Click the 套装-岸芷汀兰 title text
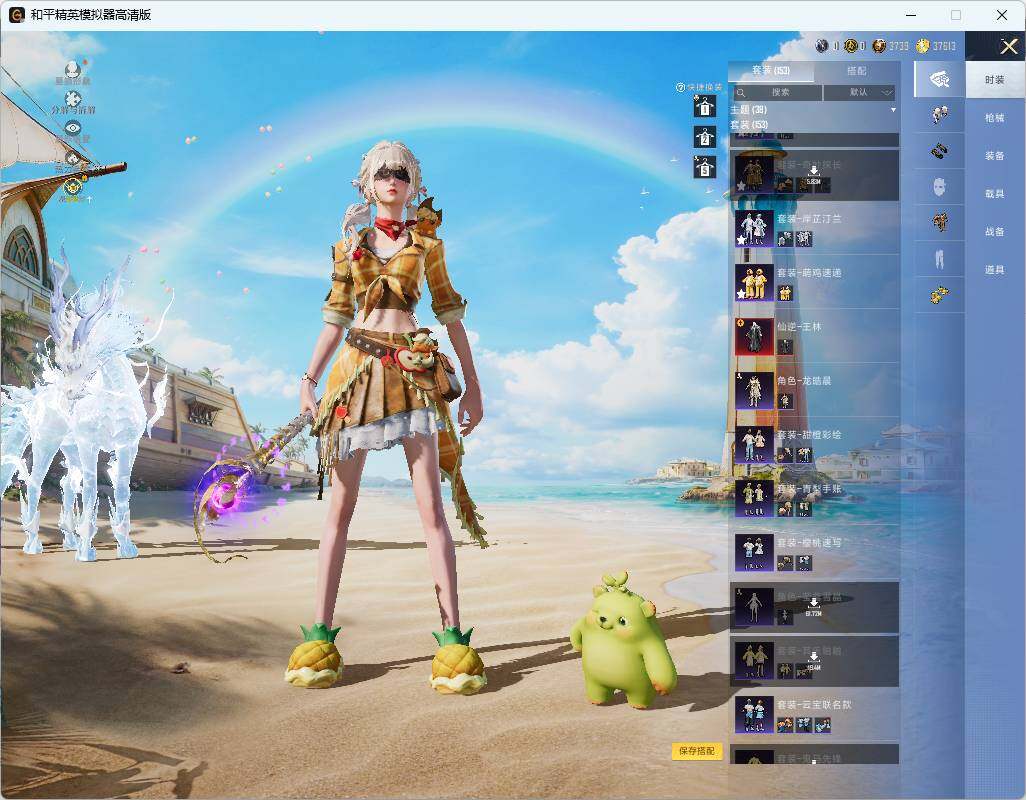Viewport: 1026px width, 800px height. [809, 219]
